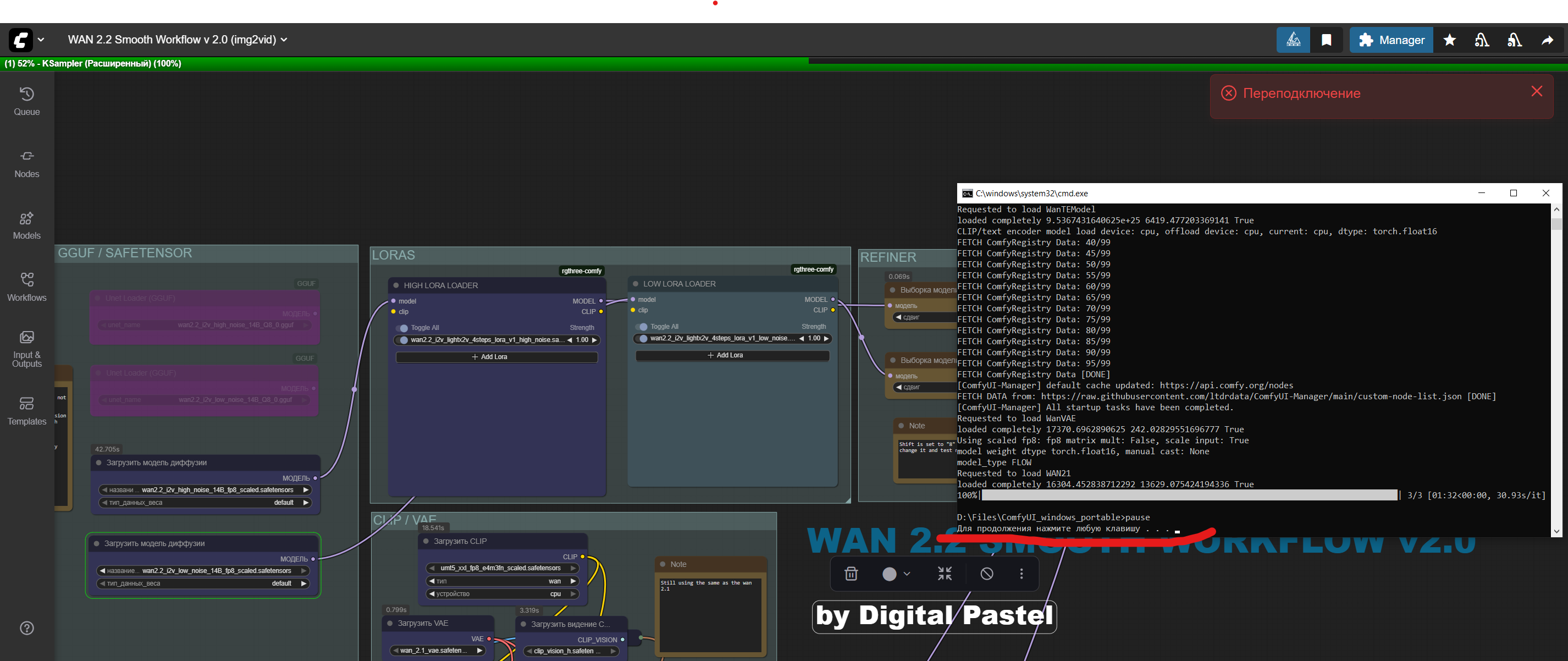
Task: Open the Nodes library panel
Action: [27, 163]
